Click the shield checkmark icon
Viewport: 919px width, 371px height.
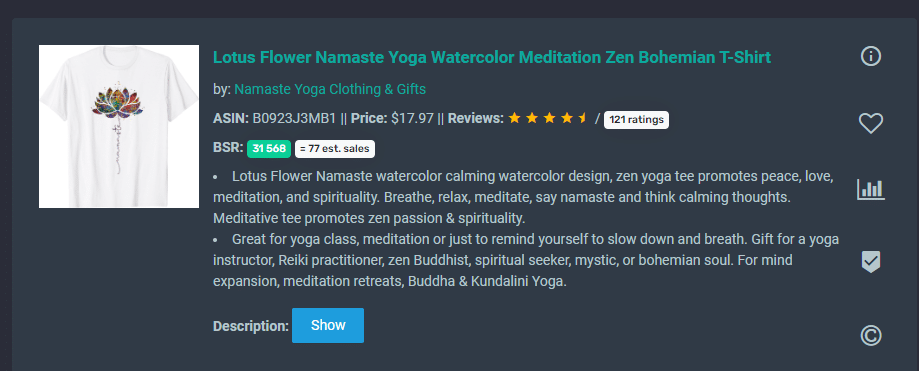[870, 261]
